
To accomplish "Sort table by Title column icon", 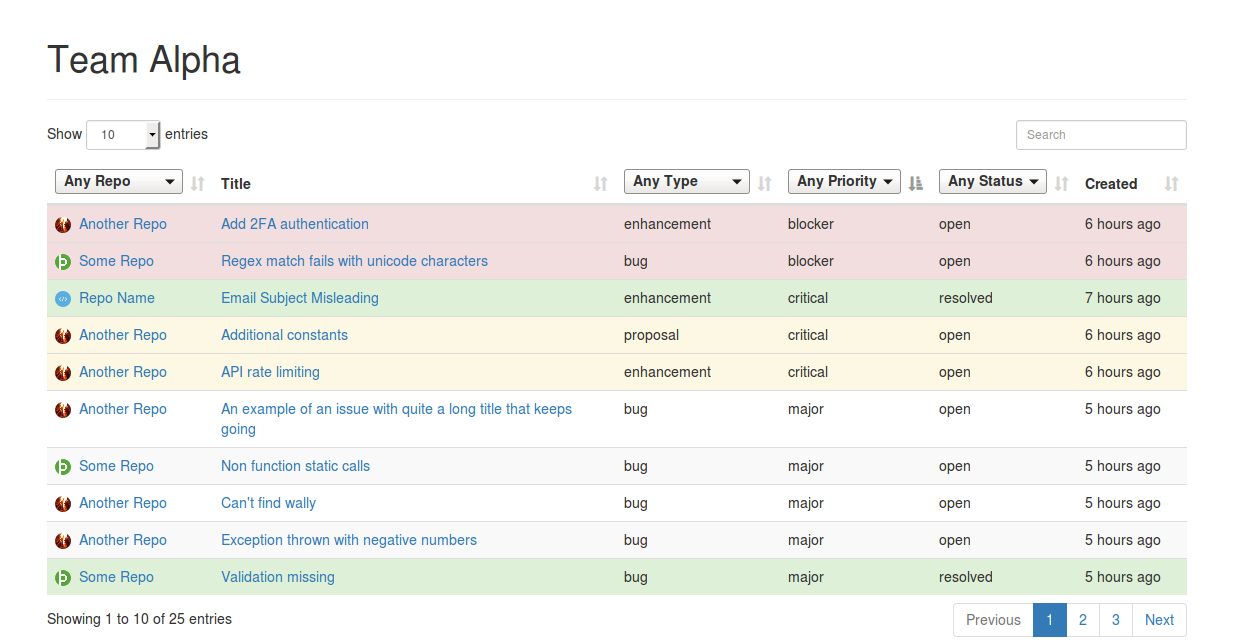I will pyautogui.click(x=600, y=184).
